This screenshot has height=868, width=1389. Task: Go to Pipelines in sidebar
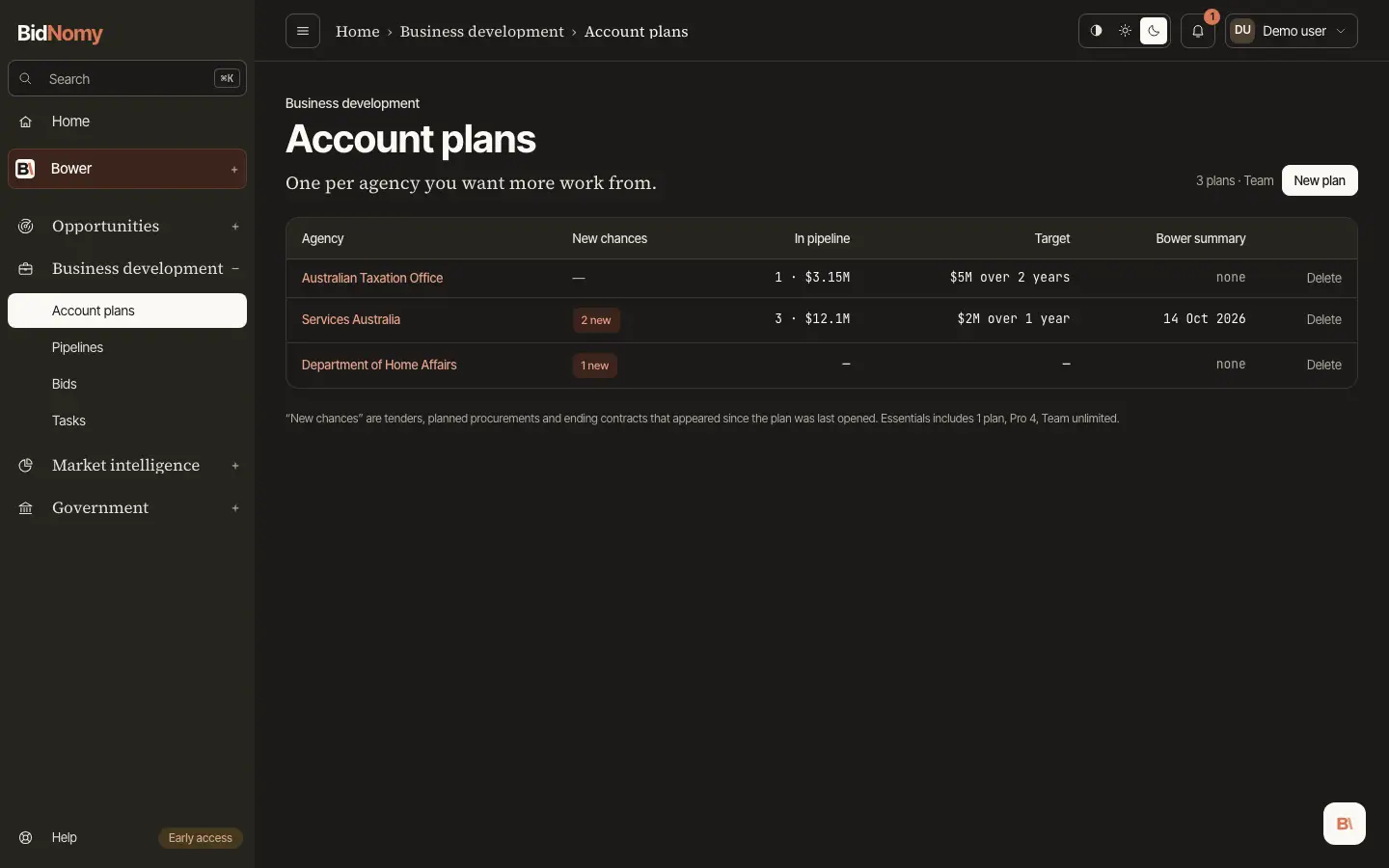pyautogui.click(x=127, y=347)
